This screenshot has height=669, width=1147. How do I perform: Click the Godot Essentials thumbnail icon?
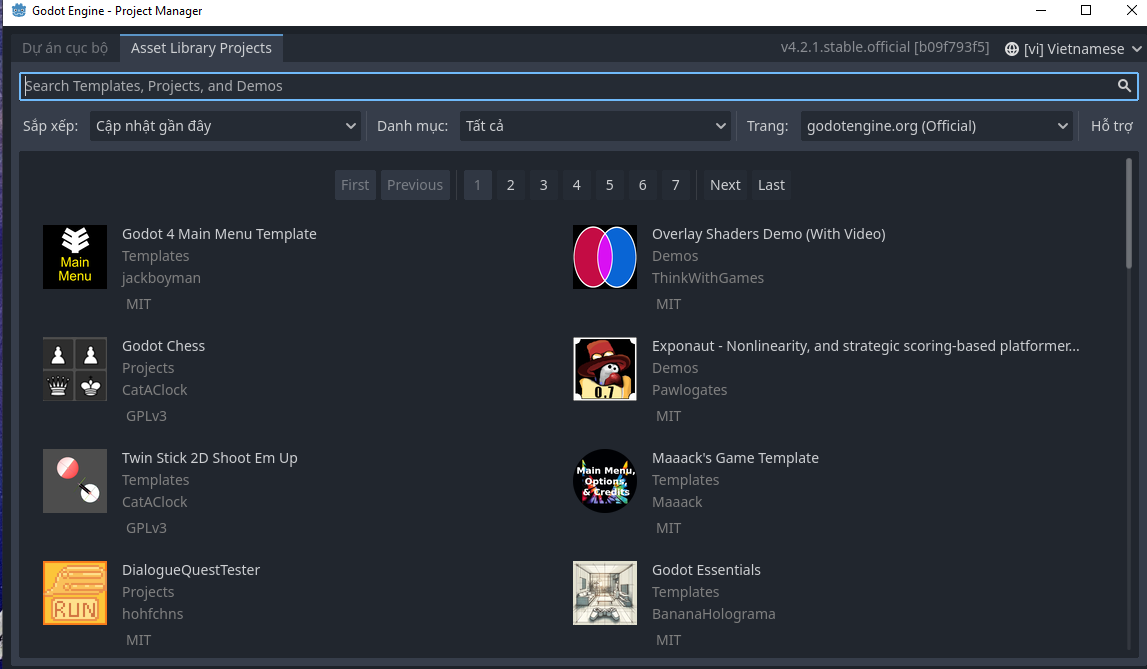[605, 593]
